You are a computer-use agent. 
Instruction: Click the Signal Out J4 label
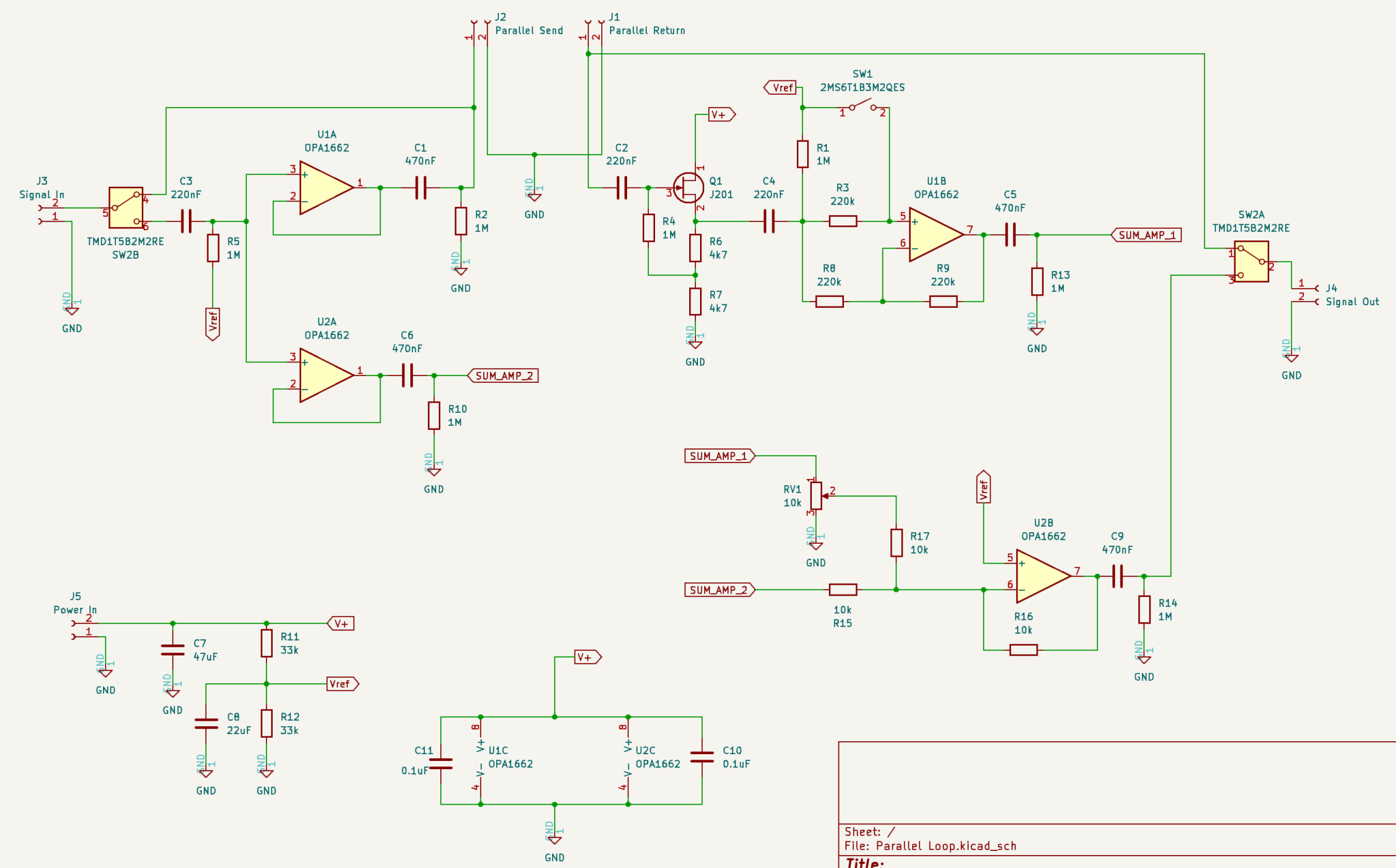(x=1352, y=302)
